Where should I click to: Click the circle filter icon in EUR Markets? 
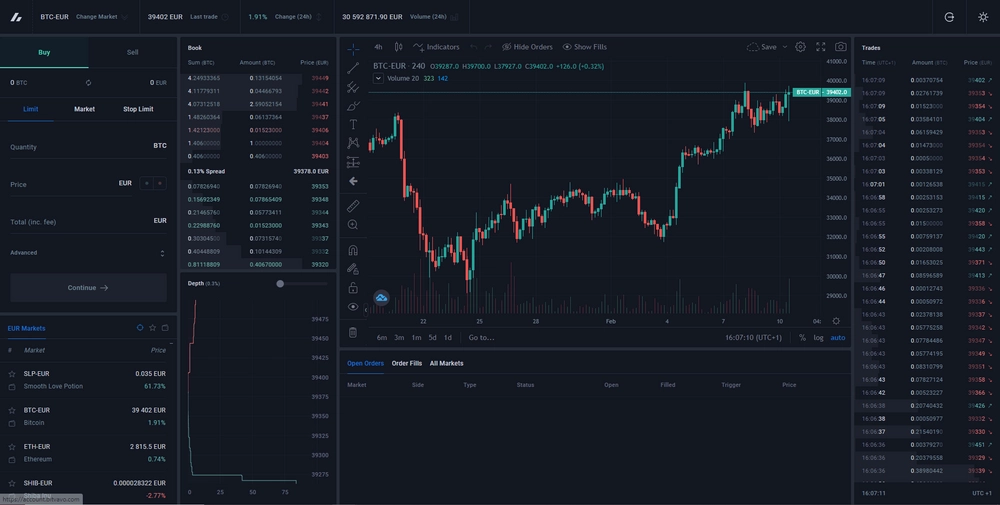point(140,328)
